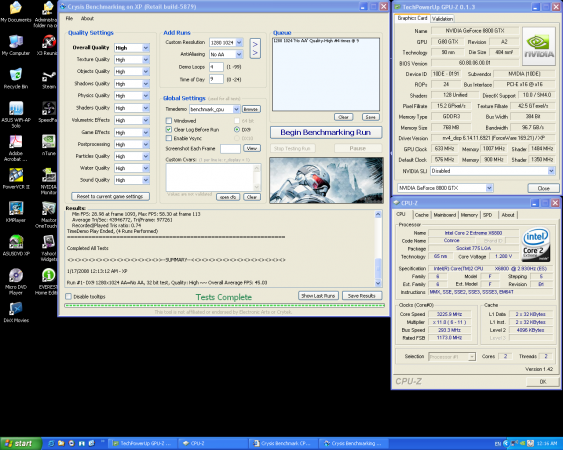The height and width of the screenshot is (450, 563).
Task: Switch to the Mainboard tab in CPU-Z
Action: (445, 215)
